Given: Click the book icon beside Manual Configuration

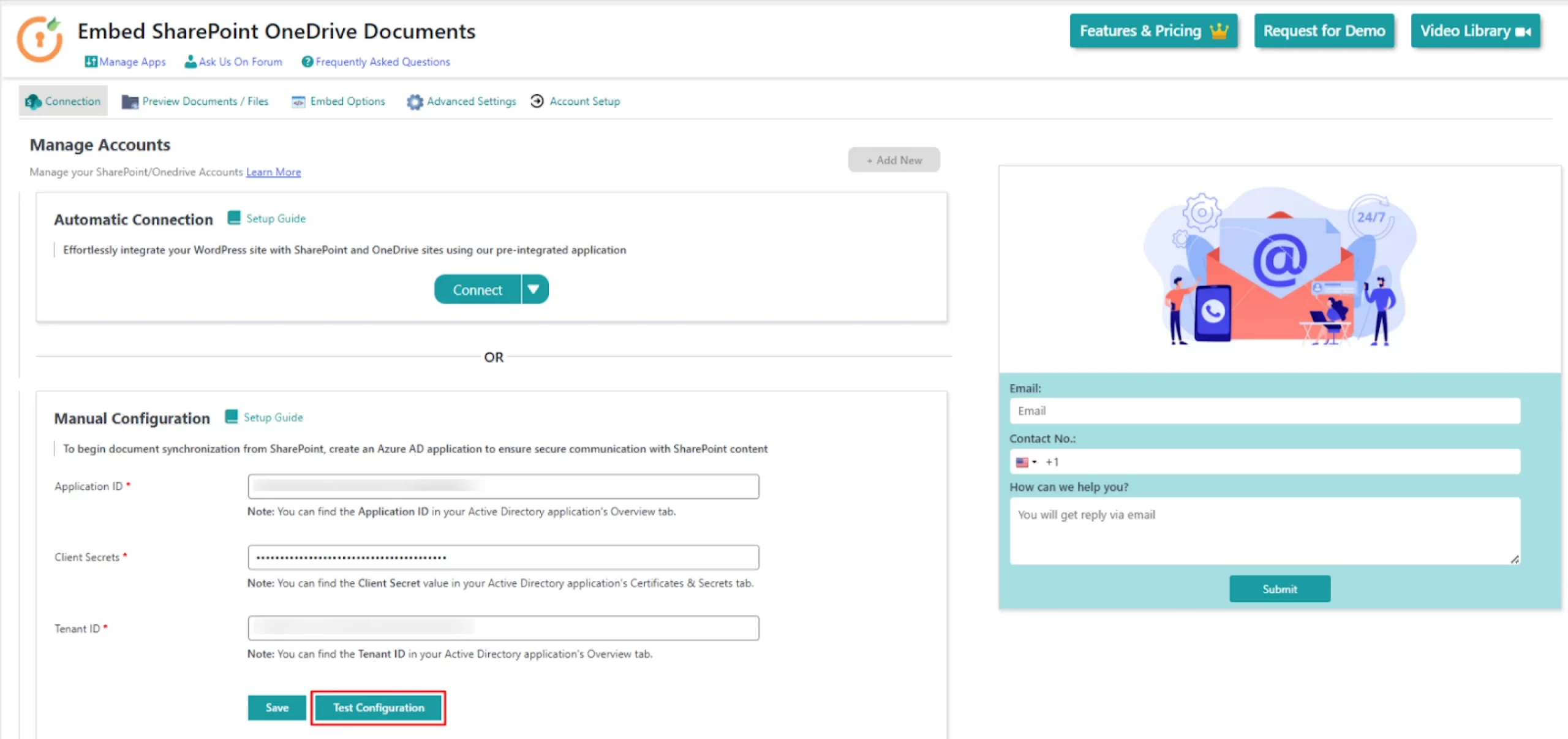Looking at the screenshot, I should (232, 417).
